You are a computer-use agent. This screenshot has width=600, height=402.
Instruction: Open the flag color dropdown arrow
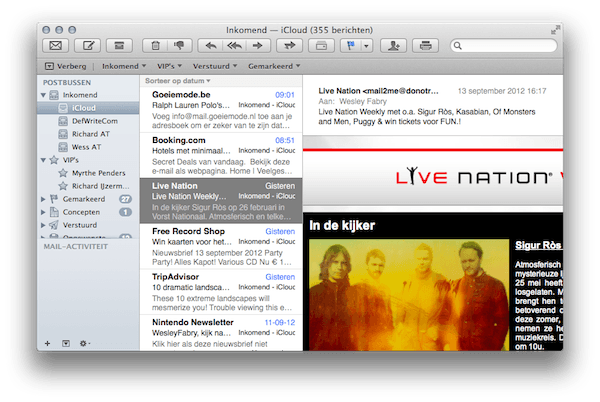367,46
